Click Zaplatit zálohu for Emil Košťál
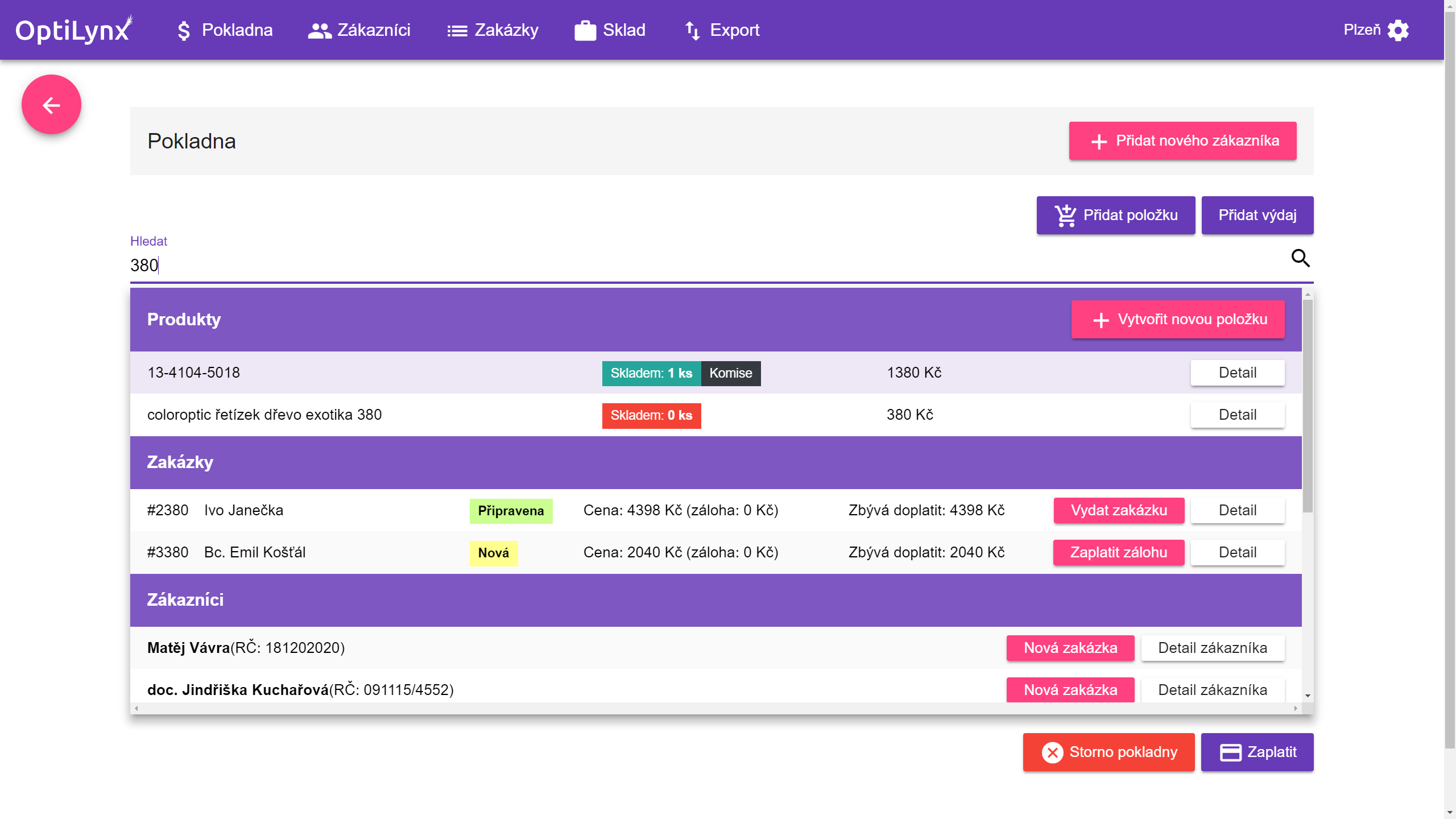 pyautogui.click(x=1118, y=553)
